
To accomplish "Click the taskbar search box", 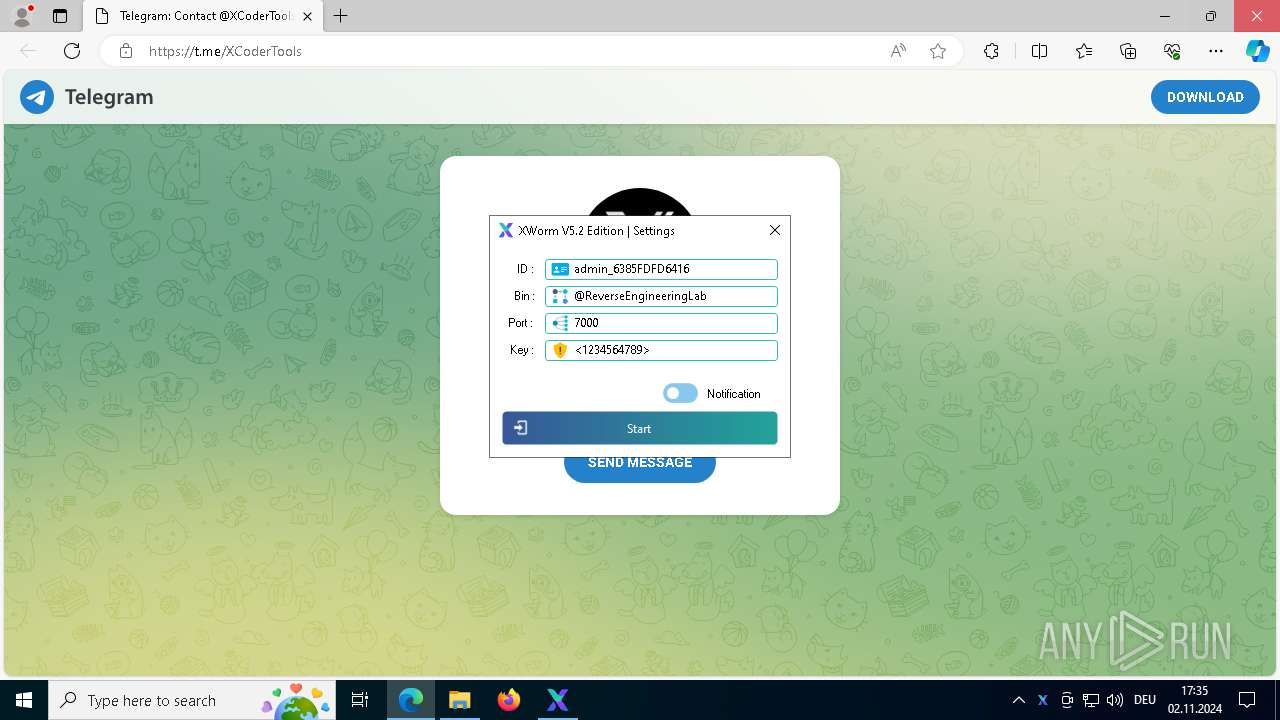I will click(194, 700).
